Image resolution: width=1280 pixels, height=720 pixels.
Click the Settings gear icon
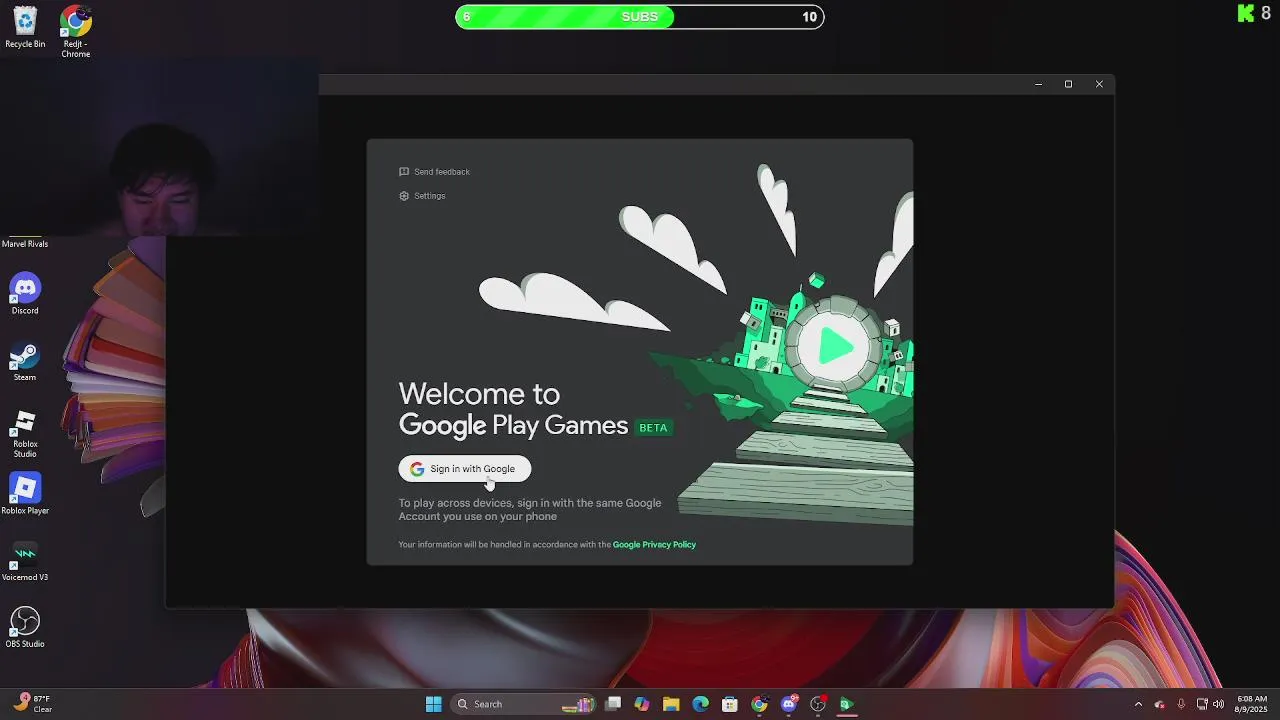[404, 196]
